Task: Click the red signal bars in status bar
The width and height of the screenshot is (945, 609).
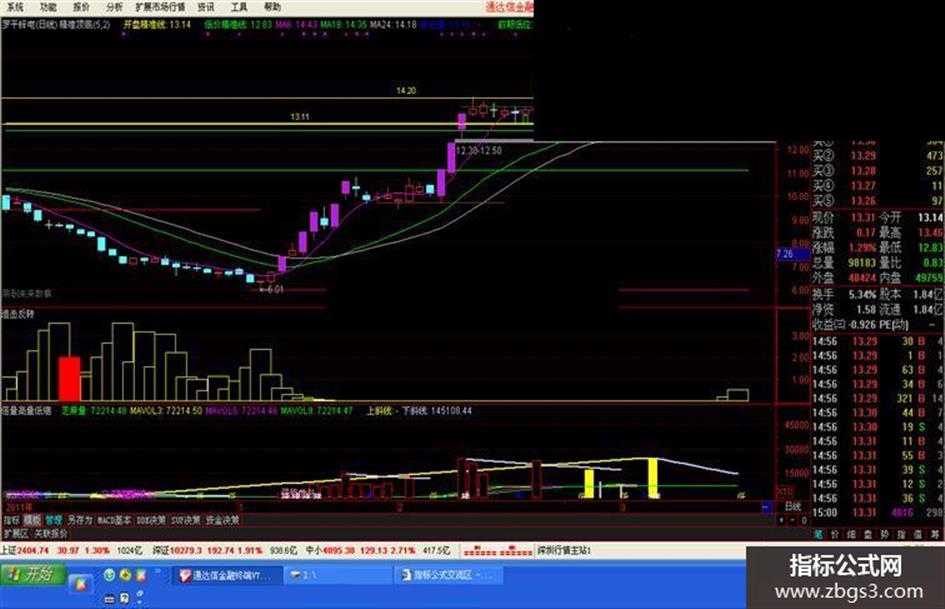Action: pos(498,551)
